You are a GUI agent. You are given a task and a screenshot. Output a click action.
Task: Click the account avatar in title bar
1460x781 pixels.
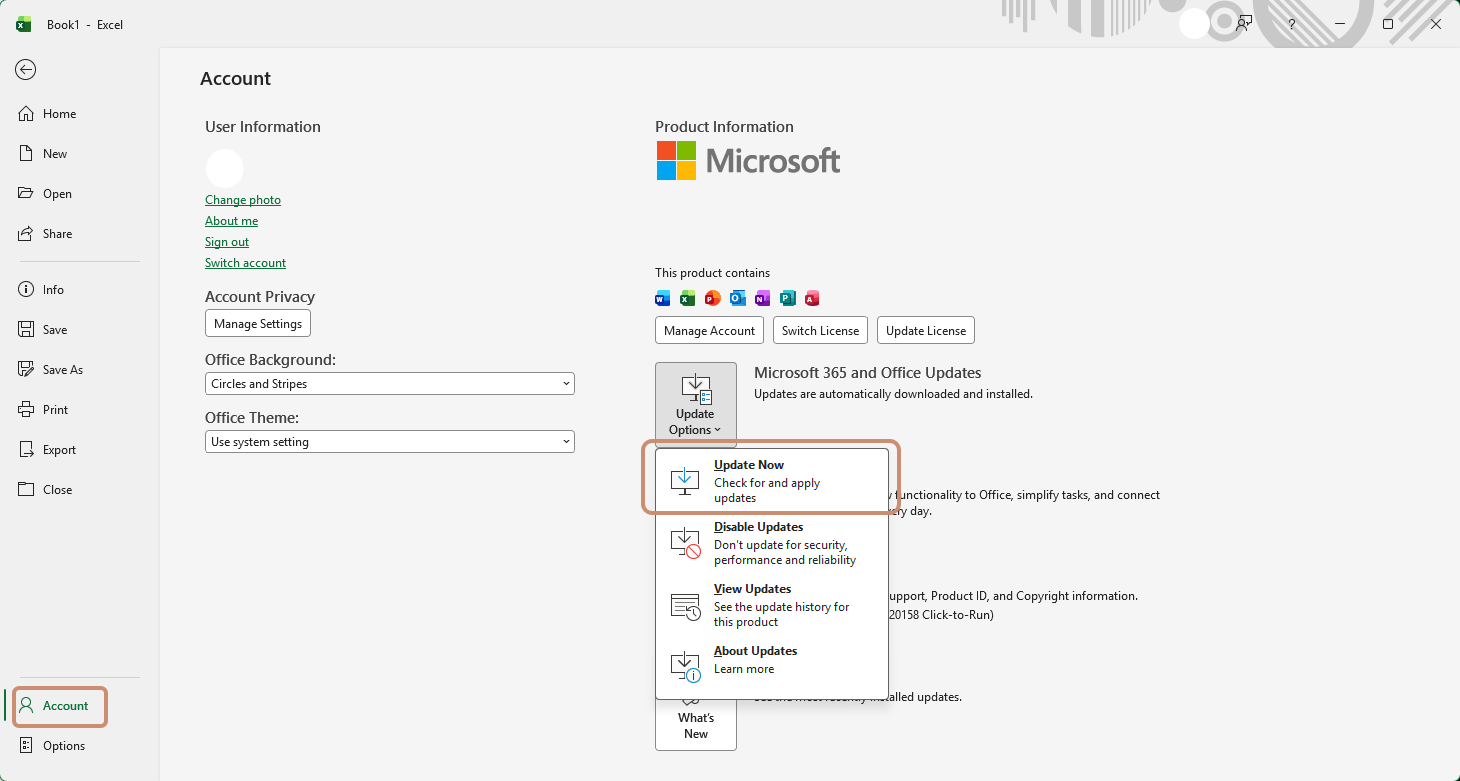1194,24
